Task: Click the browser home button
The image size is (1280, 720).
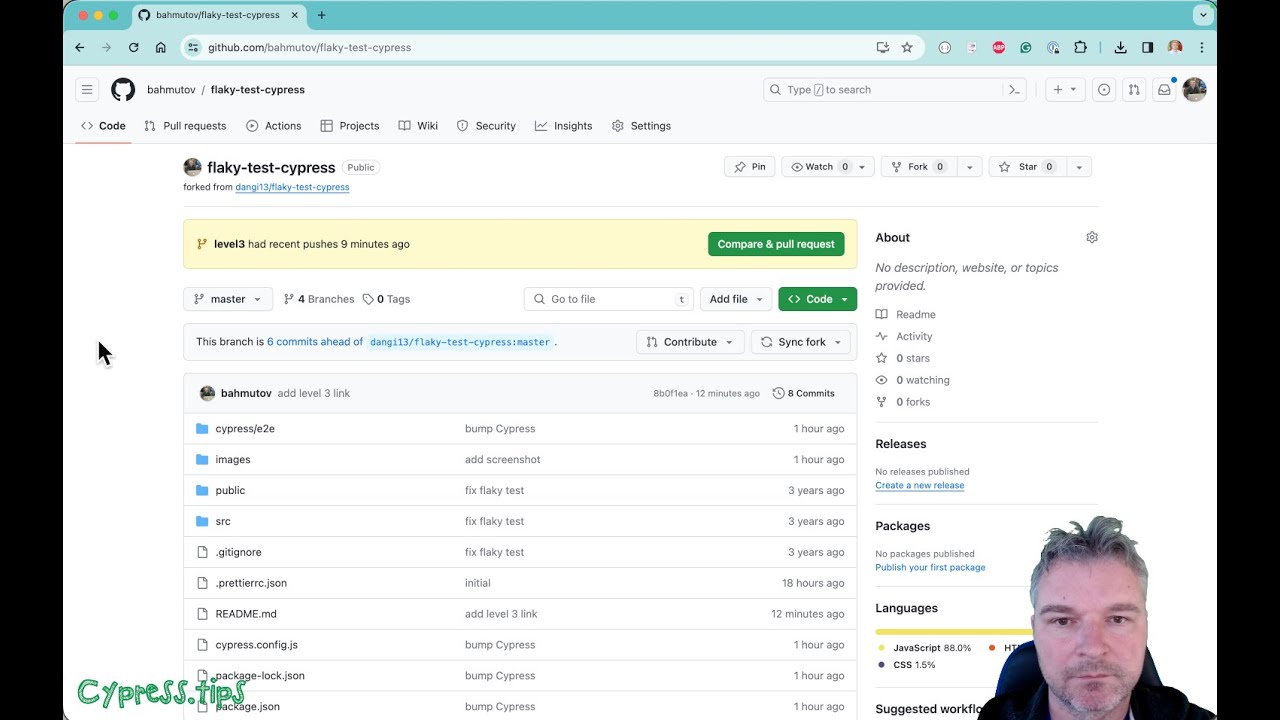Action: (160, 47)
